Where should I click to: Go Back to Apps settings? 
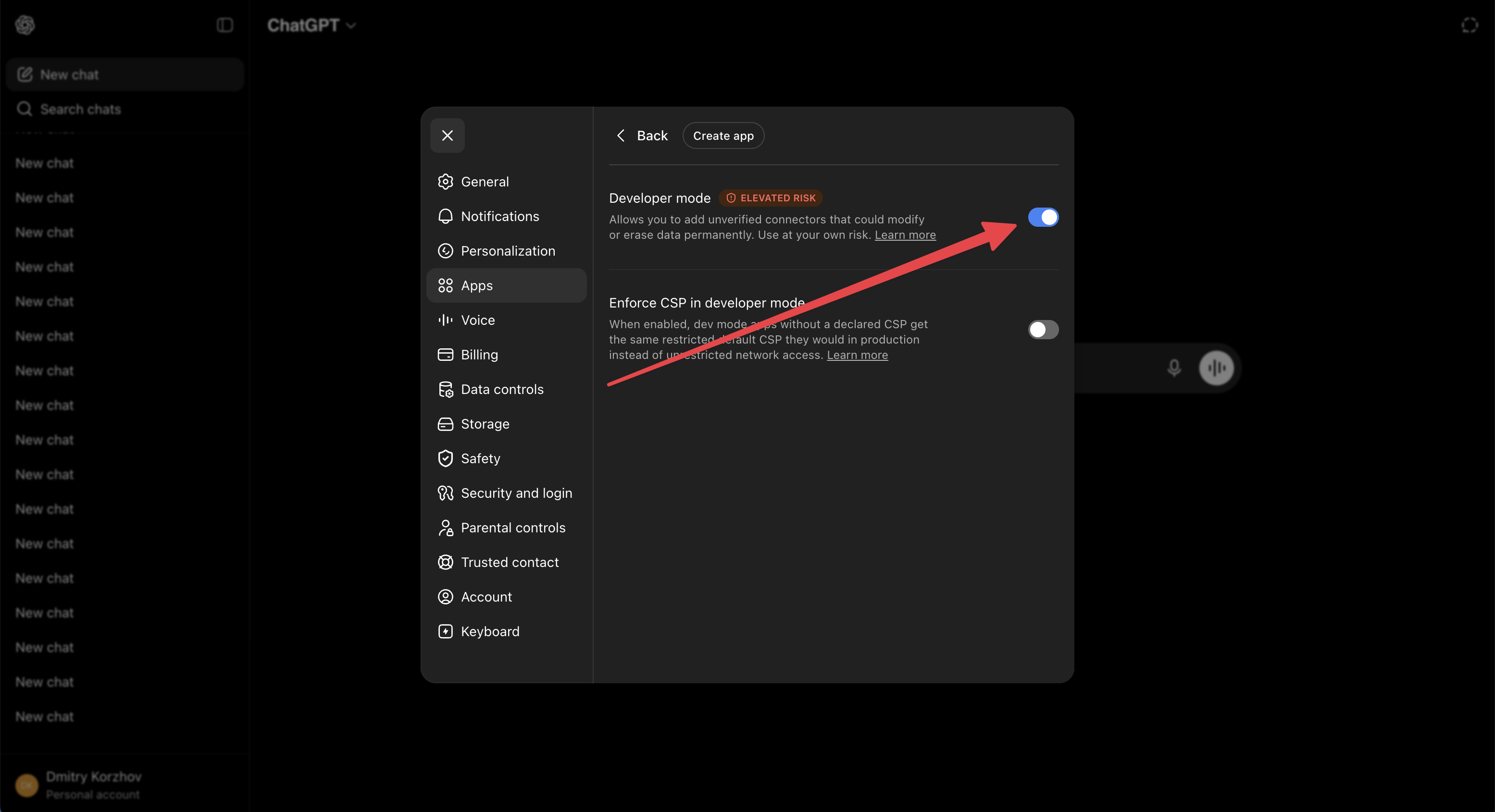642,135
